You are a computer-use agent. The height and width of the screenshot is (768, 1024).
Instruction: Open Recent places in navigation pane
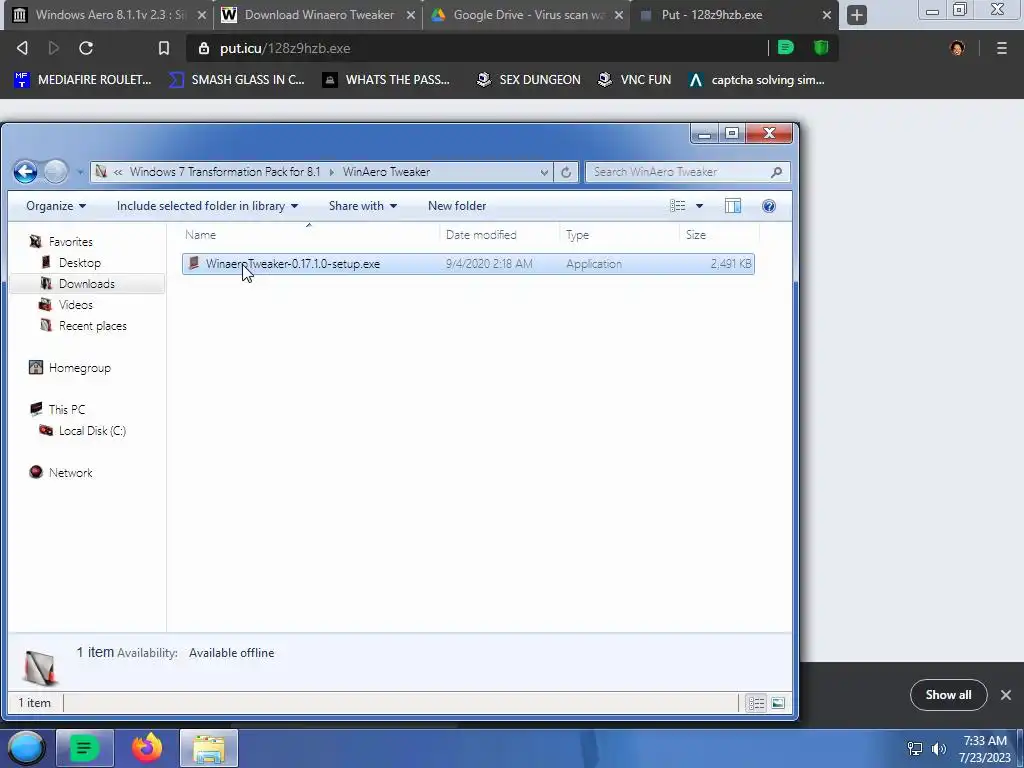tap(93, 325)
